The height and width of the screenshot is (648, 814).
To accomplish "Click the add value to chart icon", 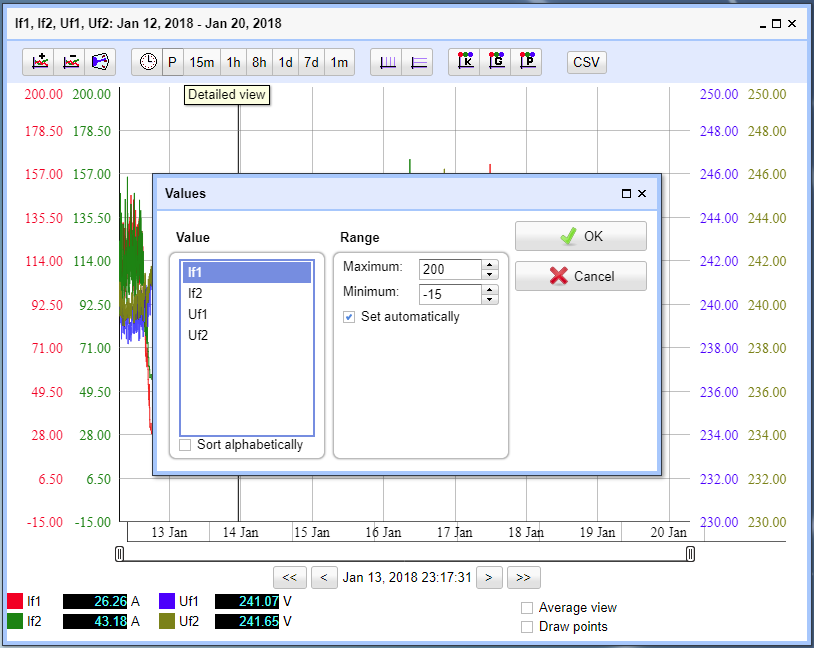I will click(39, 62).
